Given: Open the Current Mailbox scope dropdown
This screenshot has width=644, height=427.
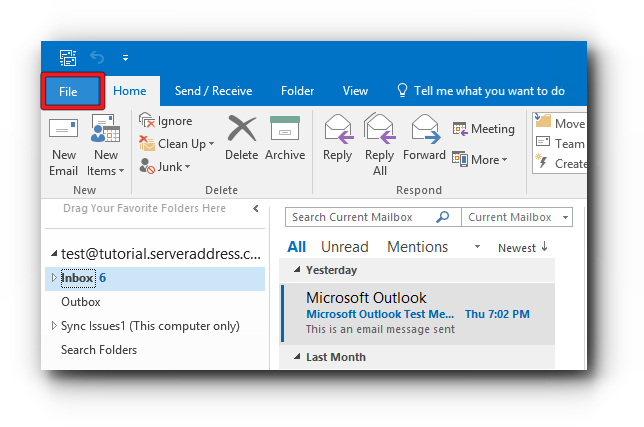Looking at the screenshot, I should (x=517, y=217).
